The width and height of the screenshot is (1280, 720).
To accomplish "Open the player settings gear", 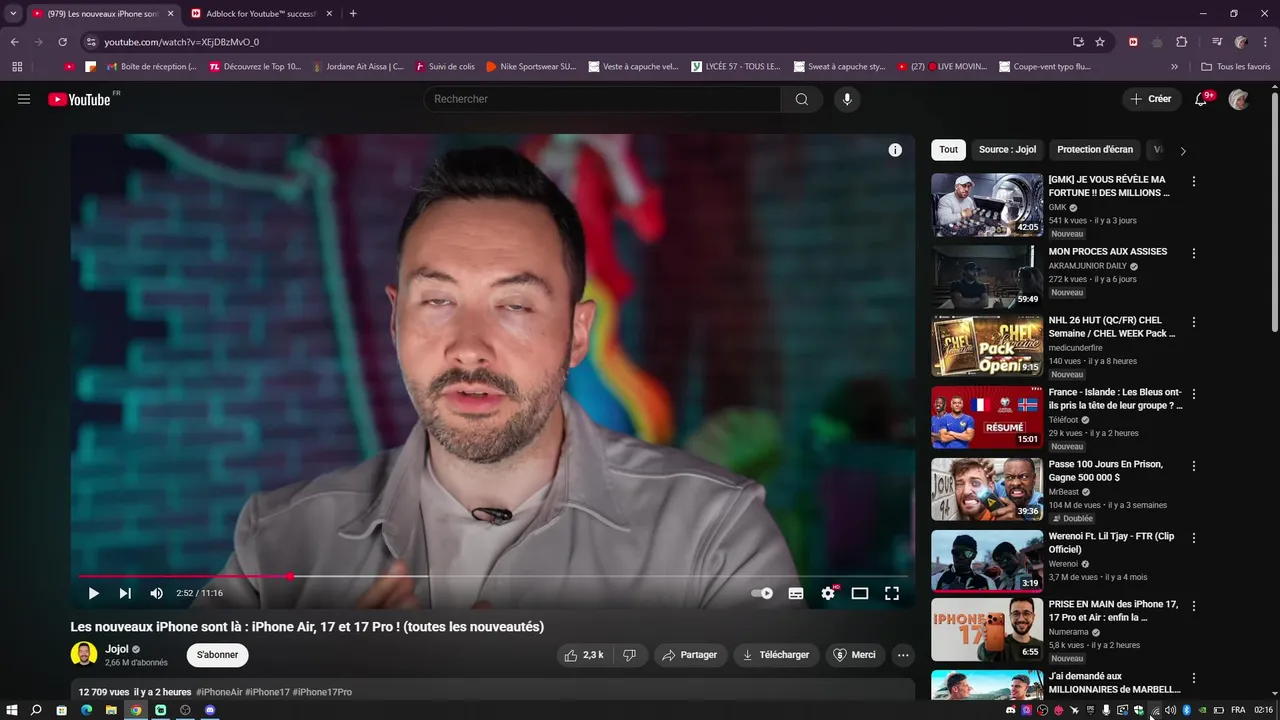I will coord(828,593).
